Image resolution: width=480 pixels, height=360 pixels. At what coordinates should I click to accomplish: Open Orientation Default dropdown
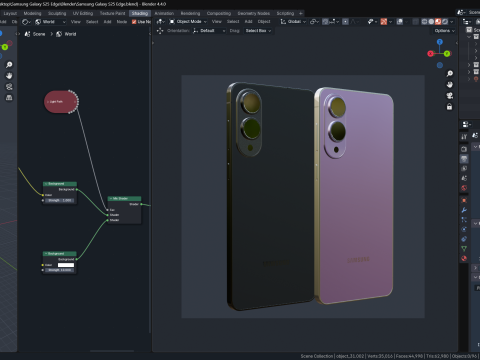209,31
